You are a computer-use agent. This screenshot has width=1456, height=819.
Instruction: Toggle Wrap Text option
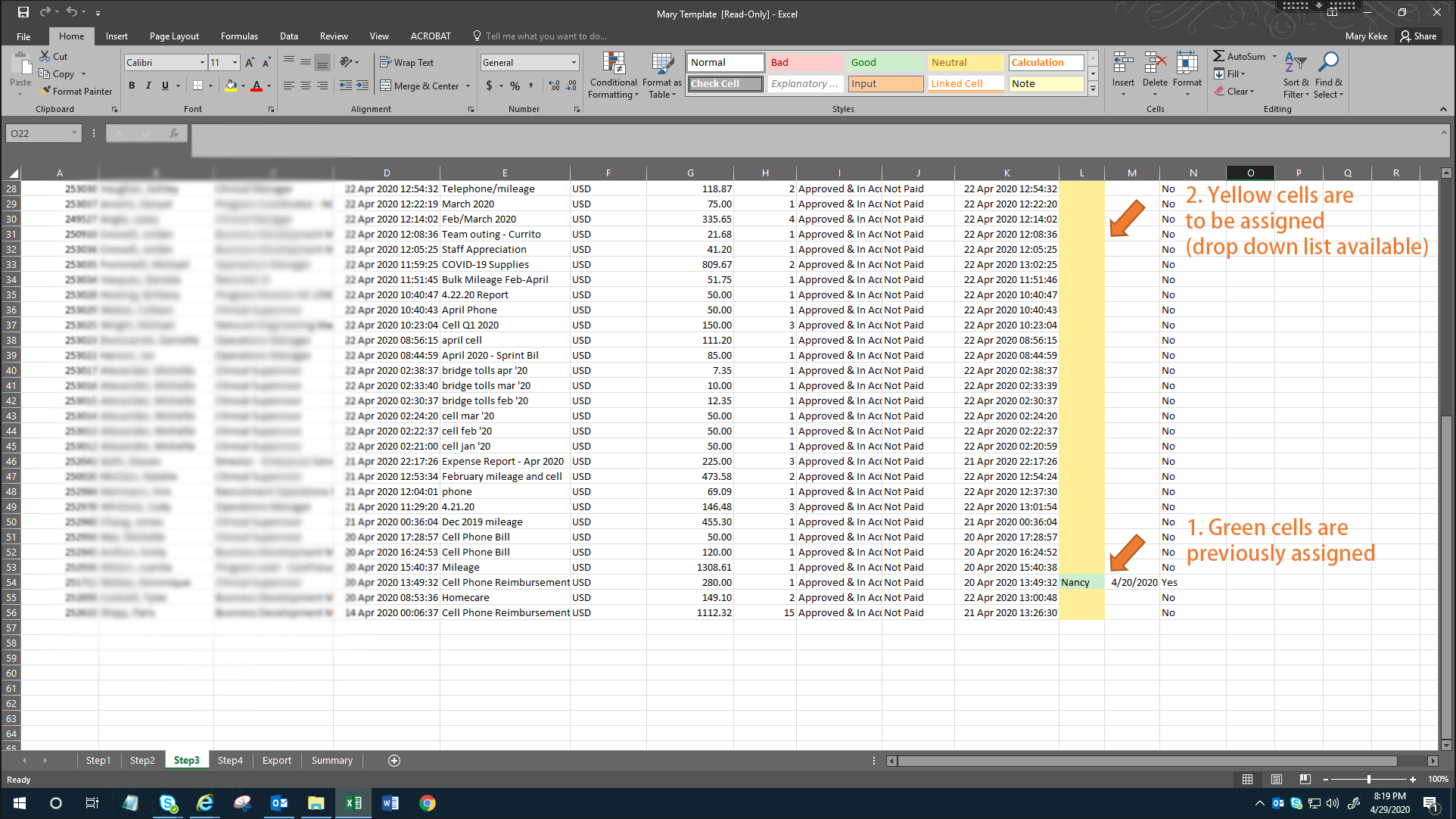pyautogui.click(x=407, y=62)
